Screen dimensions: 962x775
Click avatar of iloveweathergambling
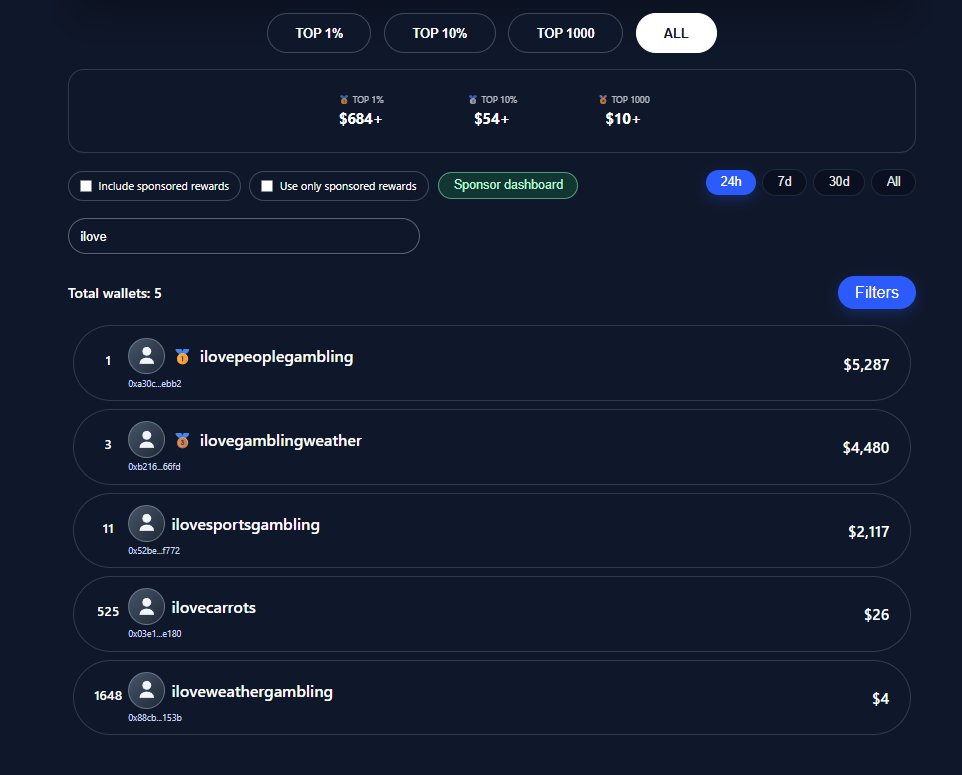pos(146,690)
